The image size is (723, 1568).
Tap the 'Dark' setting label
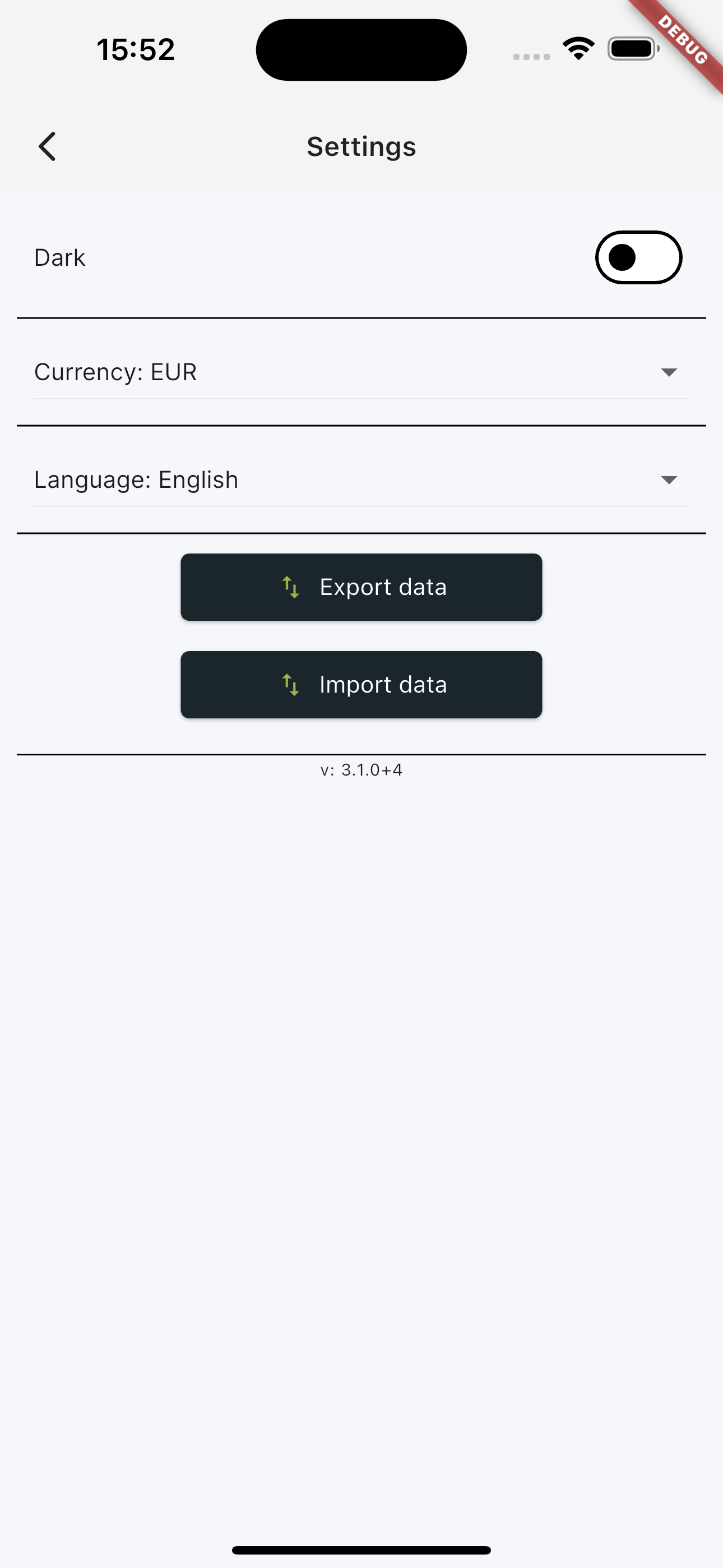click(59, 257)
